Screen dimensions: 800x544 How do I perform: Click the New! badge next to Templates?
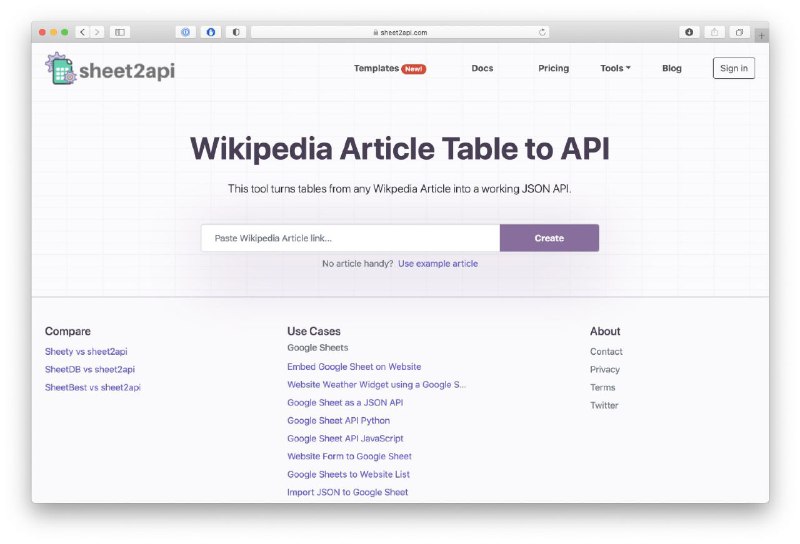[x=414, y=69]
